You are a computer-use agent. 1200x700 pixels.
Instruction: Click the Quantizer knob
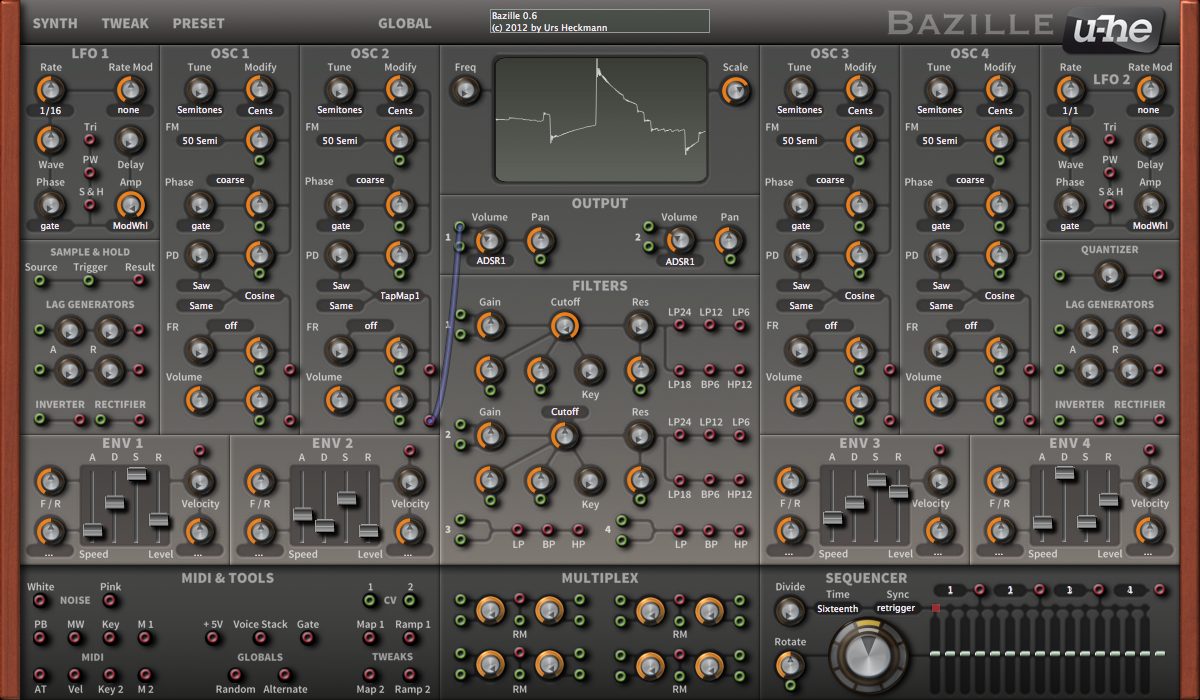tap(1108, 274)
